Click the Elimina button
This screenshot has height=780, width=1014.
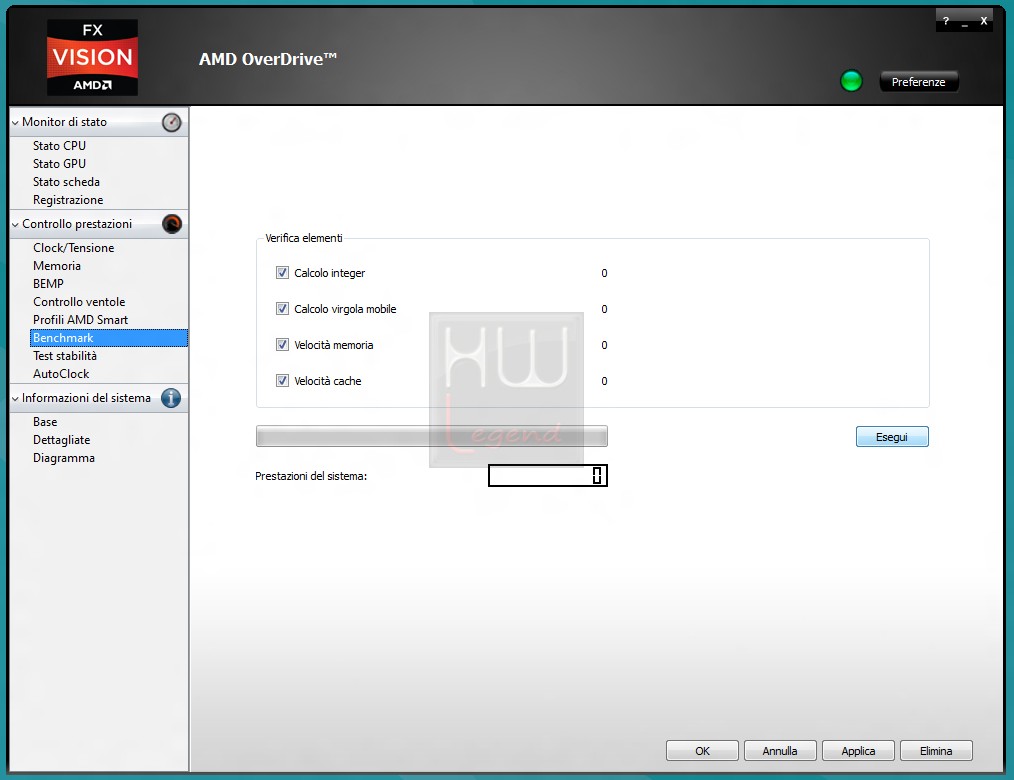tap(936, 751)
